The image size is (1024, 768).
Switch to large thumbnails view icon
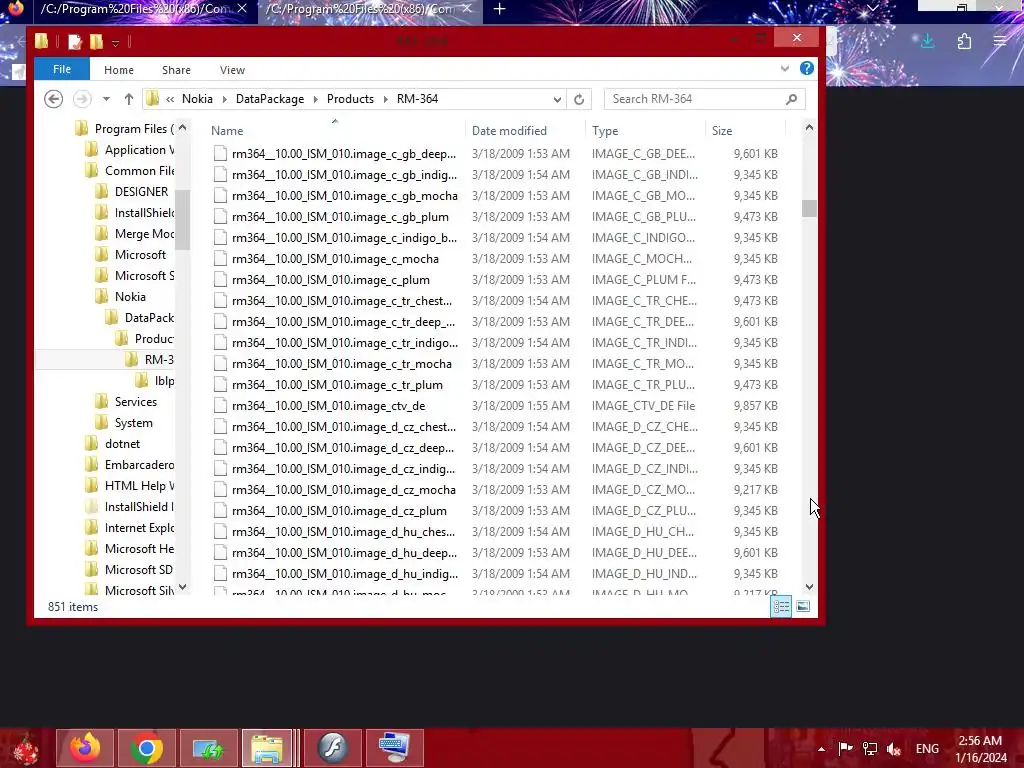803,606
